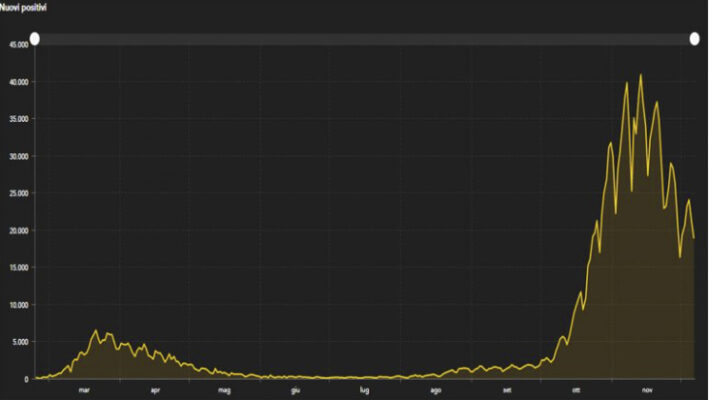Select the "ott" label on the x-axis

coord(576,390)
